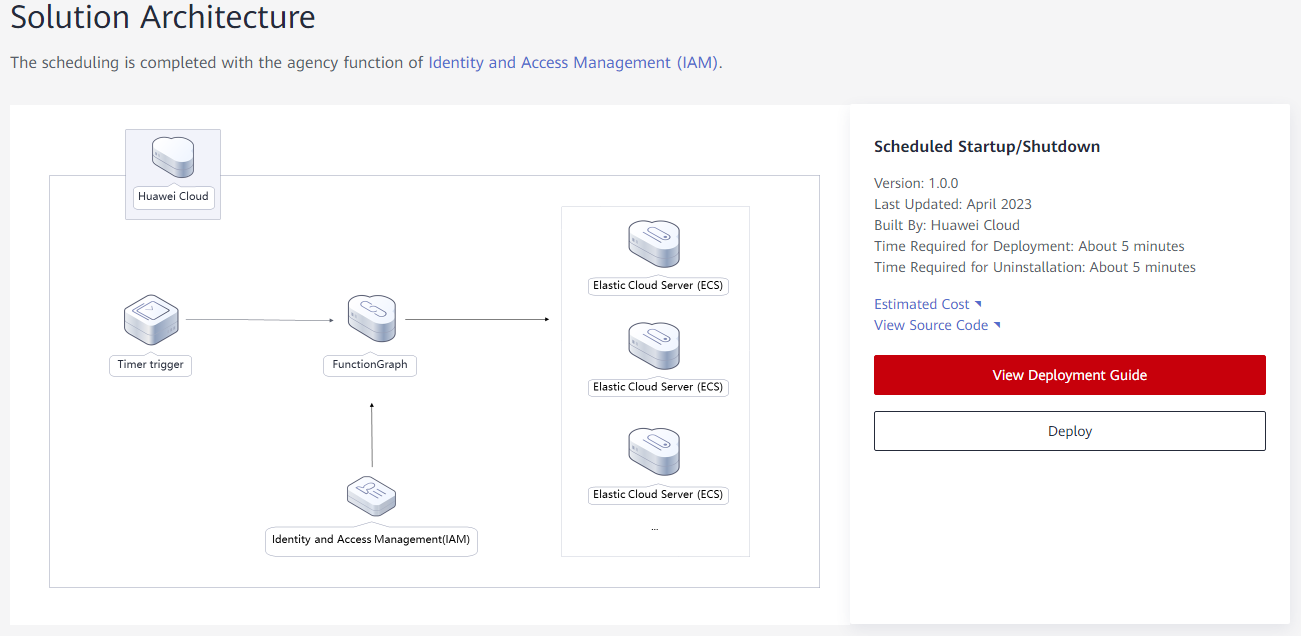The image size is (1301, 636).
Task: Click the View Deployment Guide button
Action: click(1070, 375)
